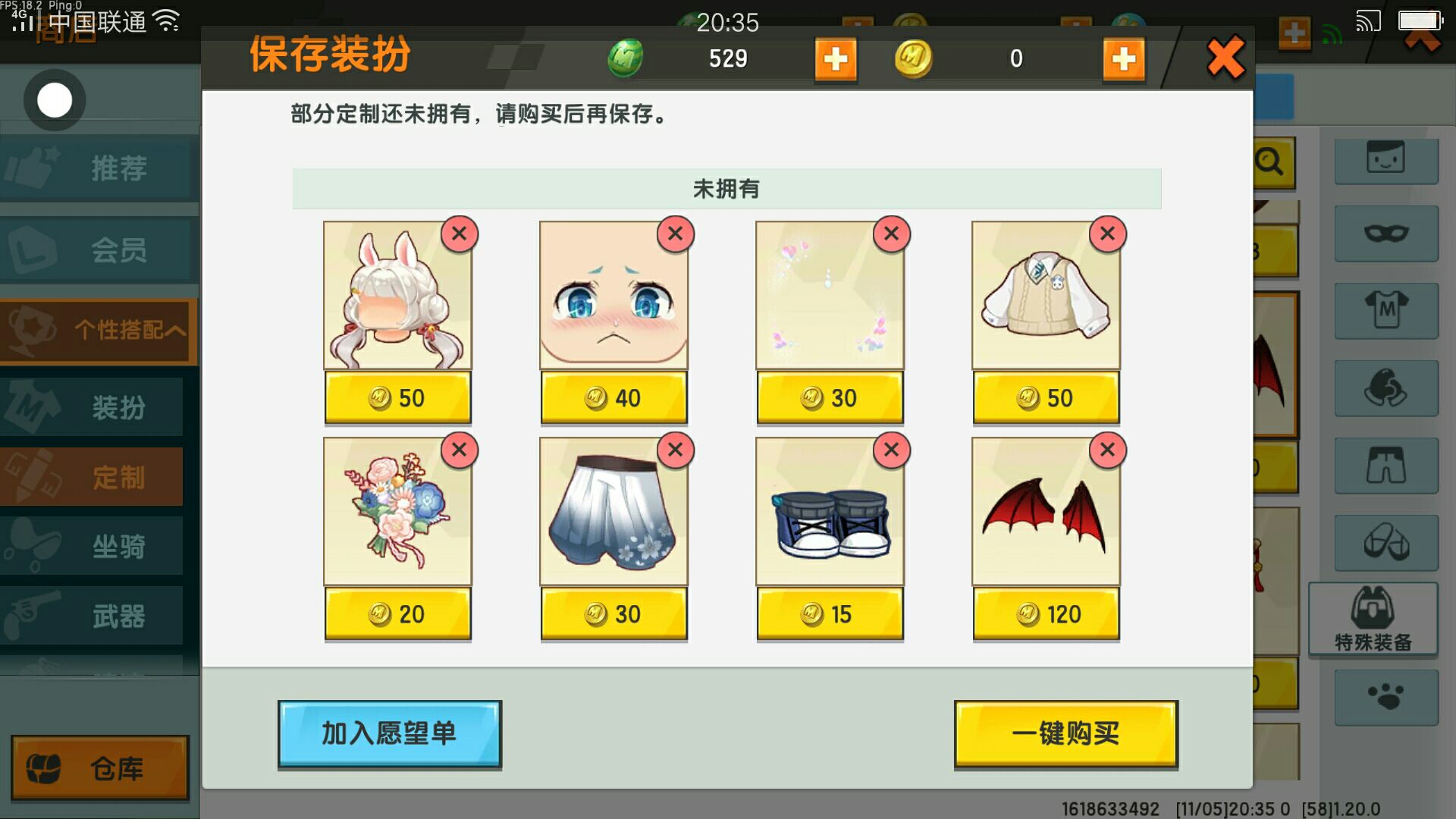Open the mask category icon
The image size is (1456, 819).
[x=1386, y=234]
